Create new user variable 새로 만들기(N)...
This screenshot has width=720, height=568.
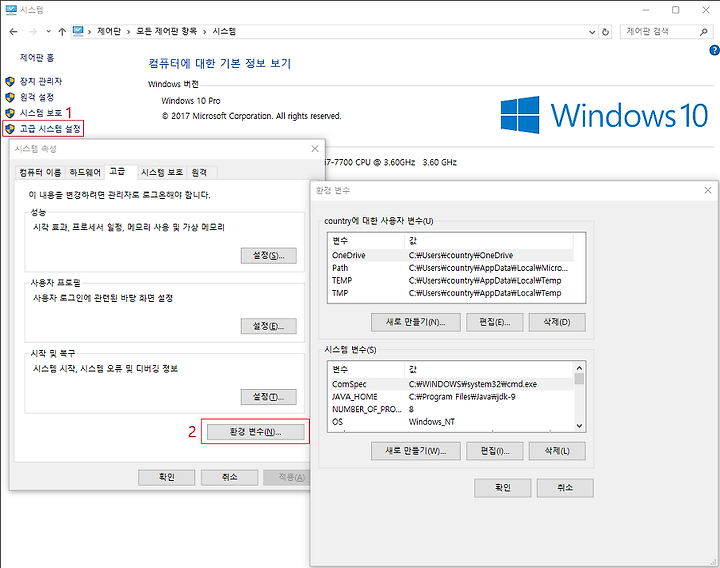click(416, 322)
